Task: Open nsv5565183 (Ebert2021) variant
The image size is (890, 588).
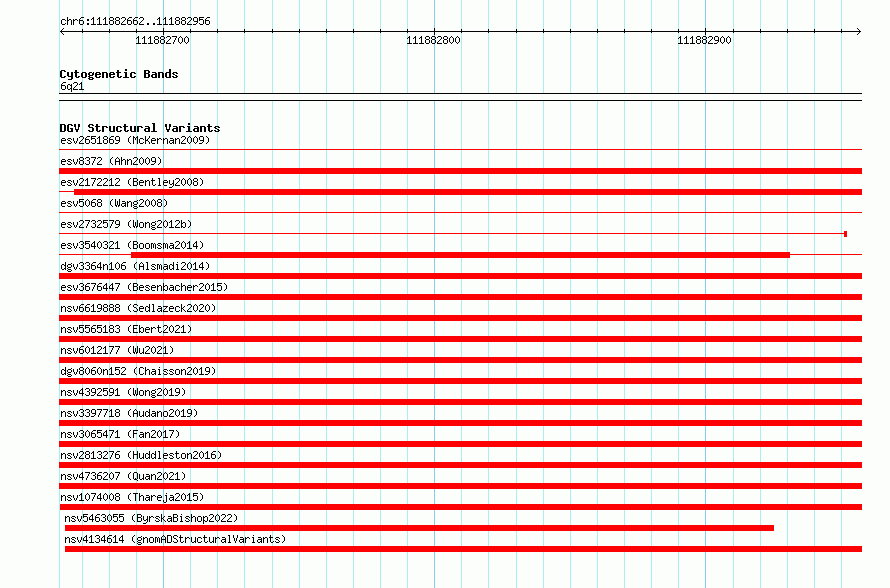Action: click(x=126, y=329)
